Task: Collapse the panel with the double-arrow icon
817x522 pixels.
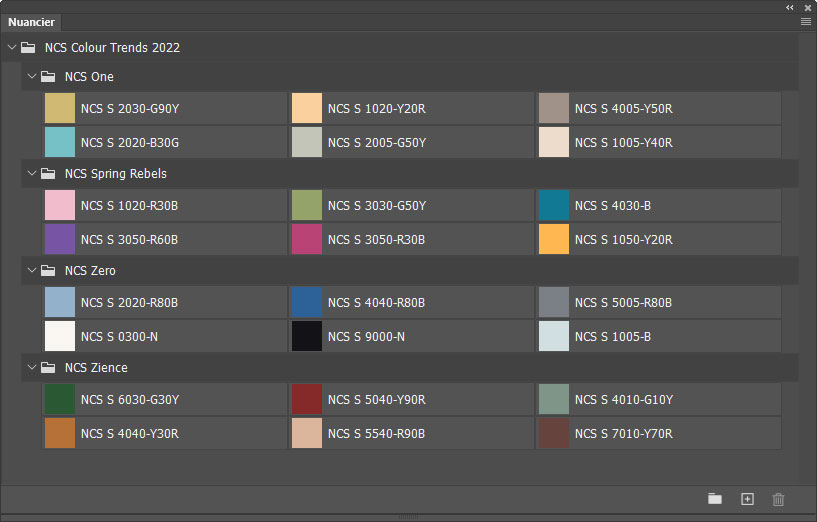Action: pyautogui.click(x=790, y=7)
